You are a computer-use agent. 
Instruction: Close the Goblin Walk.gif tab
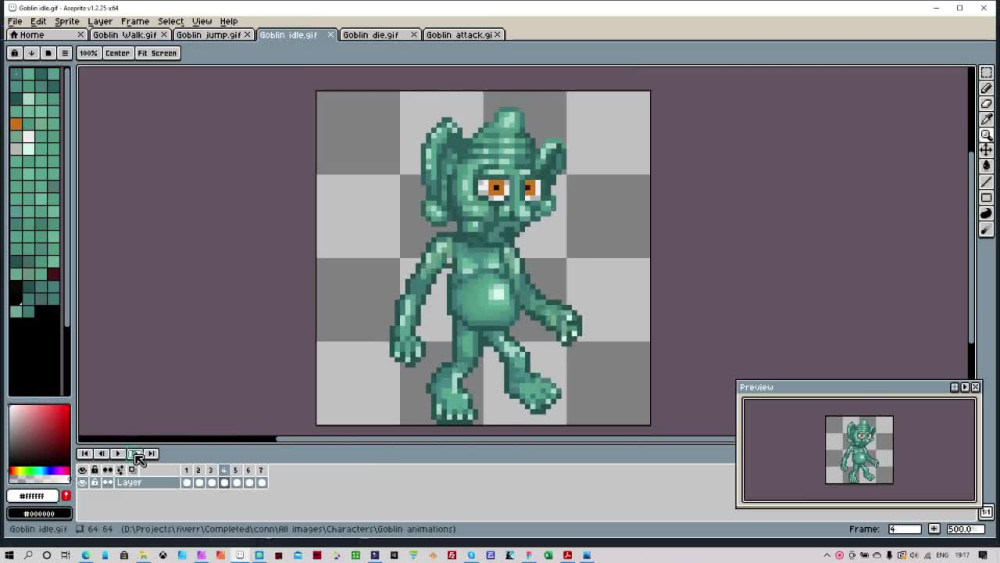pos(164,34)
